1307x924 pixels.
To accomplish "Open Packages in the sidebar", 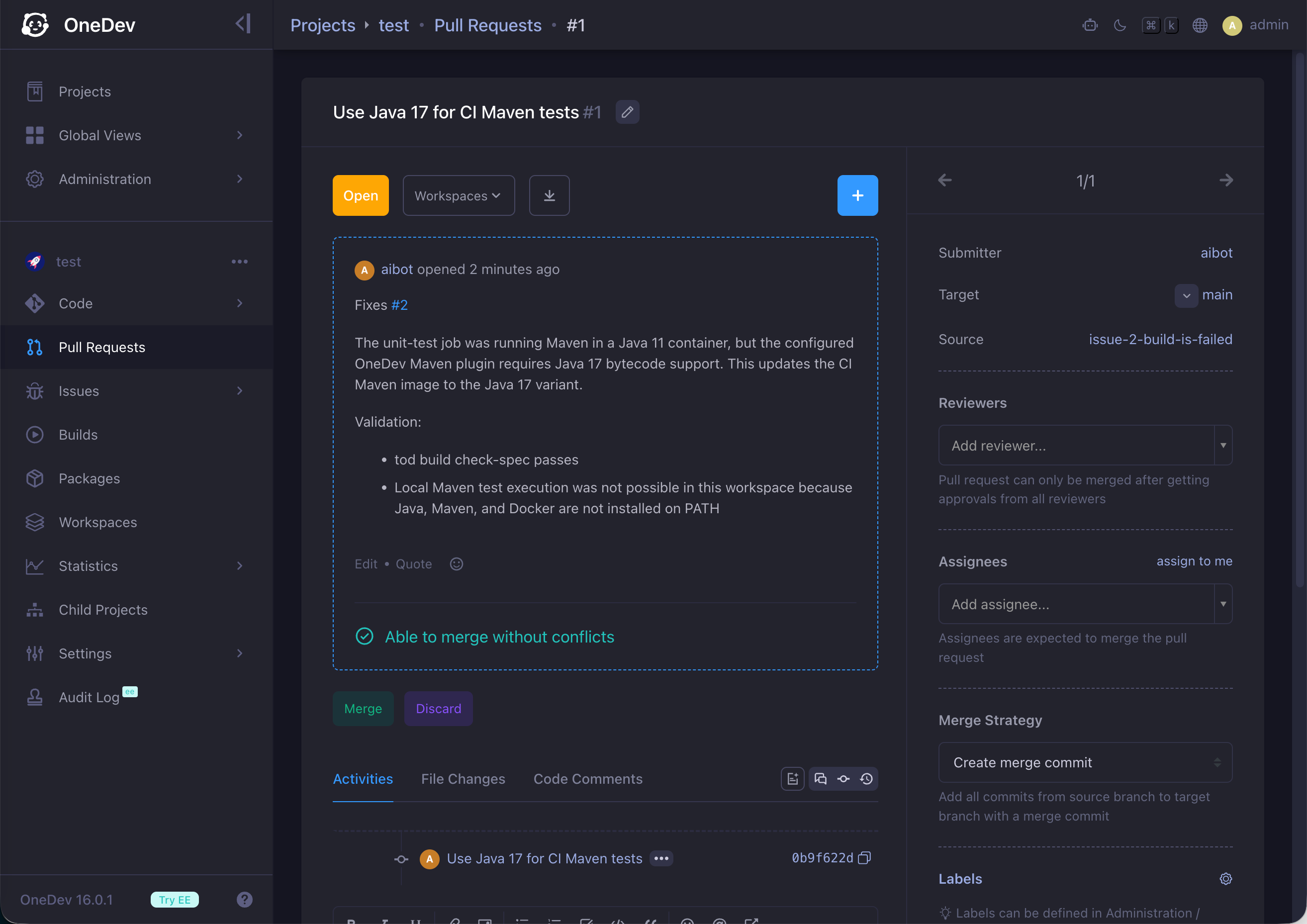I will [137, 478].
